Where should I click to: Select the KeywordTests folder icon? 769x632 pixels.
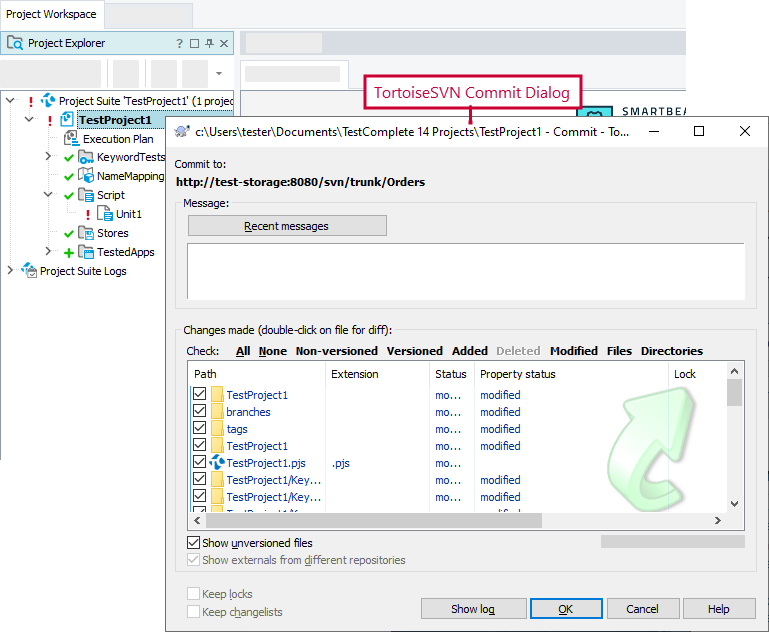(x=86, y=158)
